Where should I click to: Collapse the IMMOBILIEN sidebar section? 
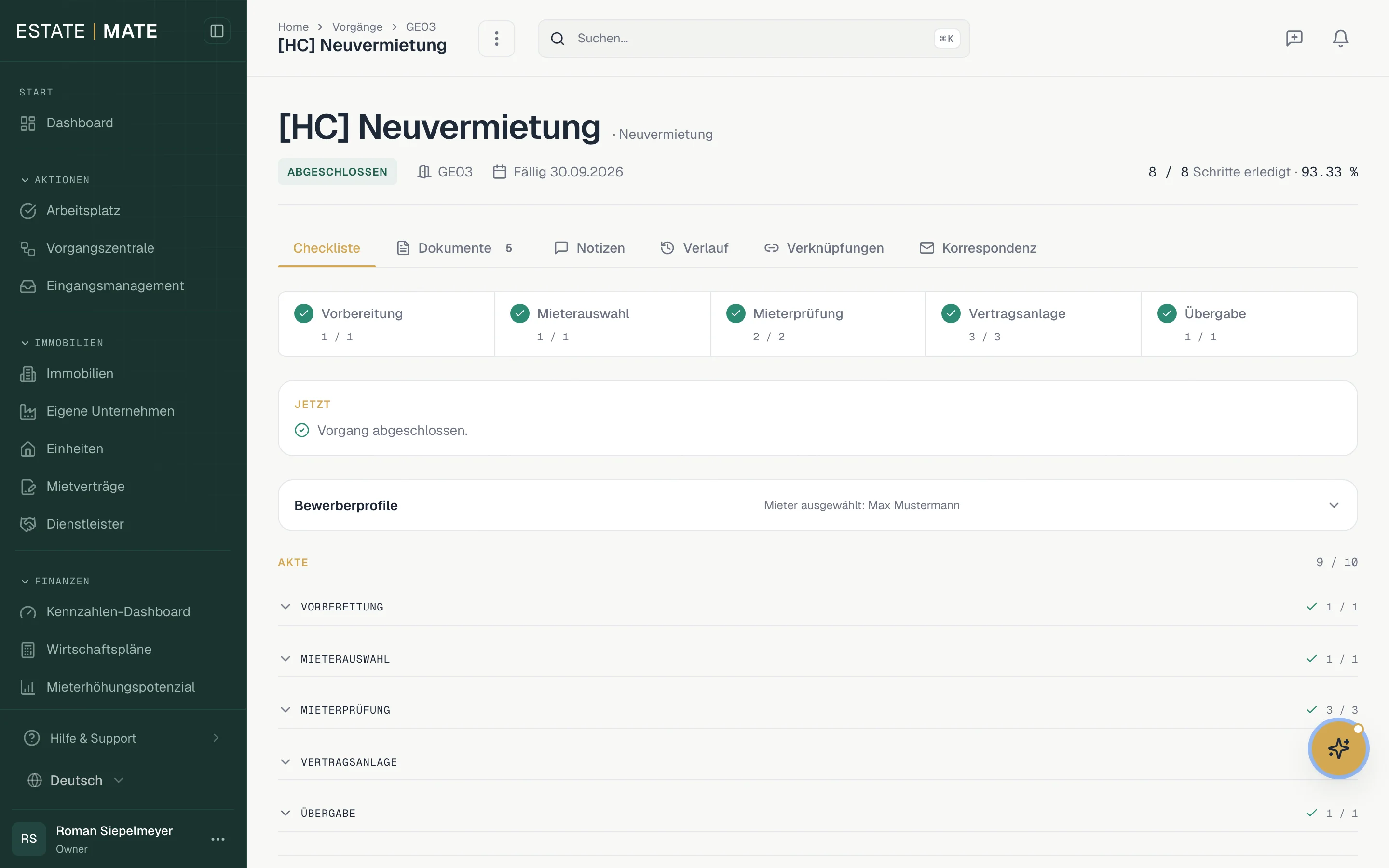62,343
